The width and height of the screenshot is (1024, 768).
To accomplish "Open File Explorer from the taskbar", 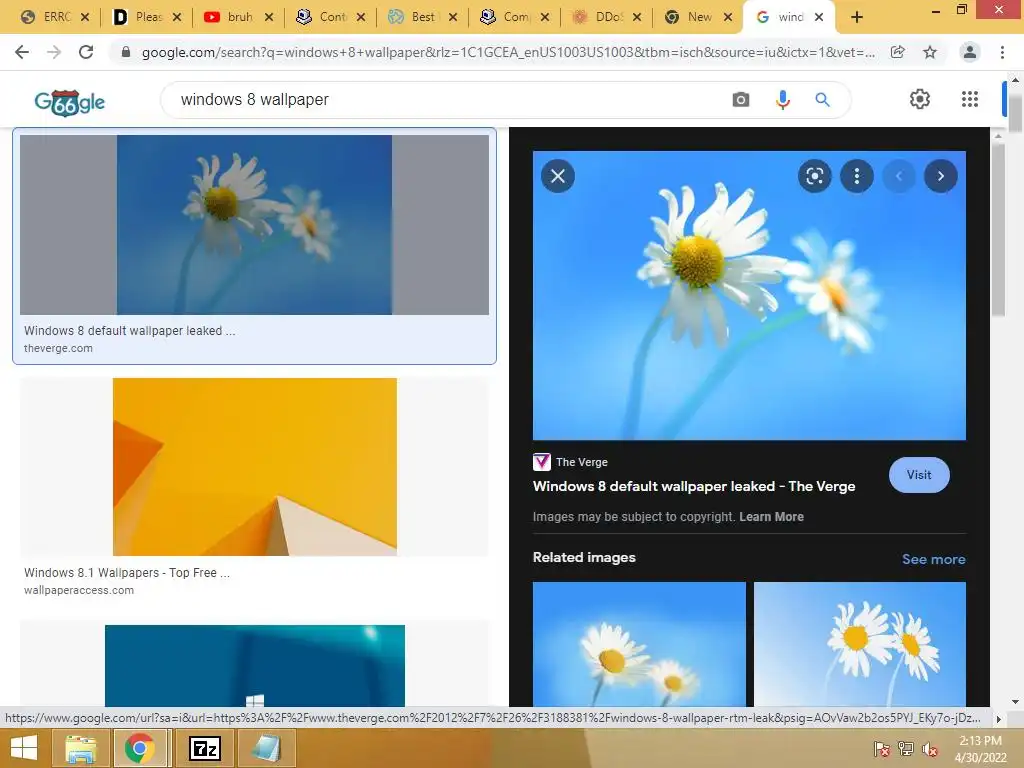I will pyautogui.click(x=81, y=748).
